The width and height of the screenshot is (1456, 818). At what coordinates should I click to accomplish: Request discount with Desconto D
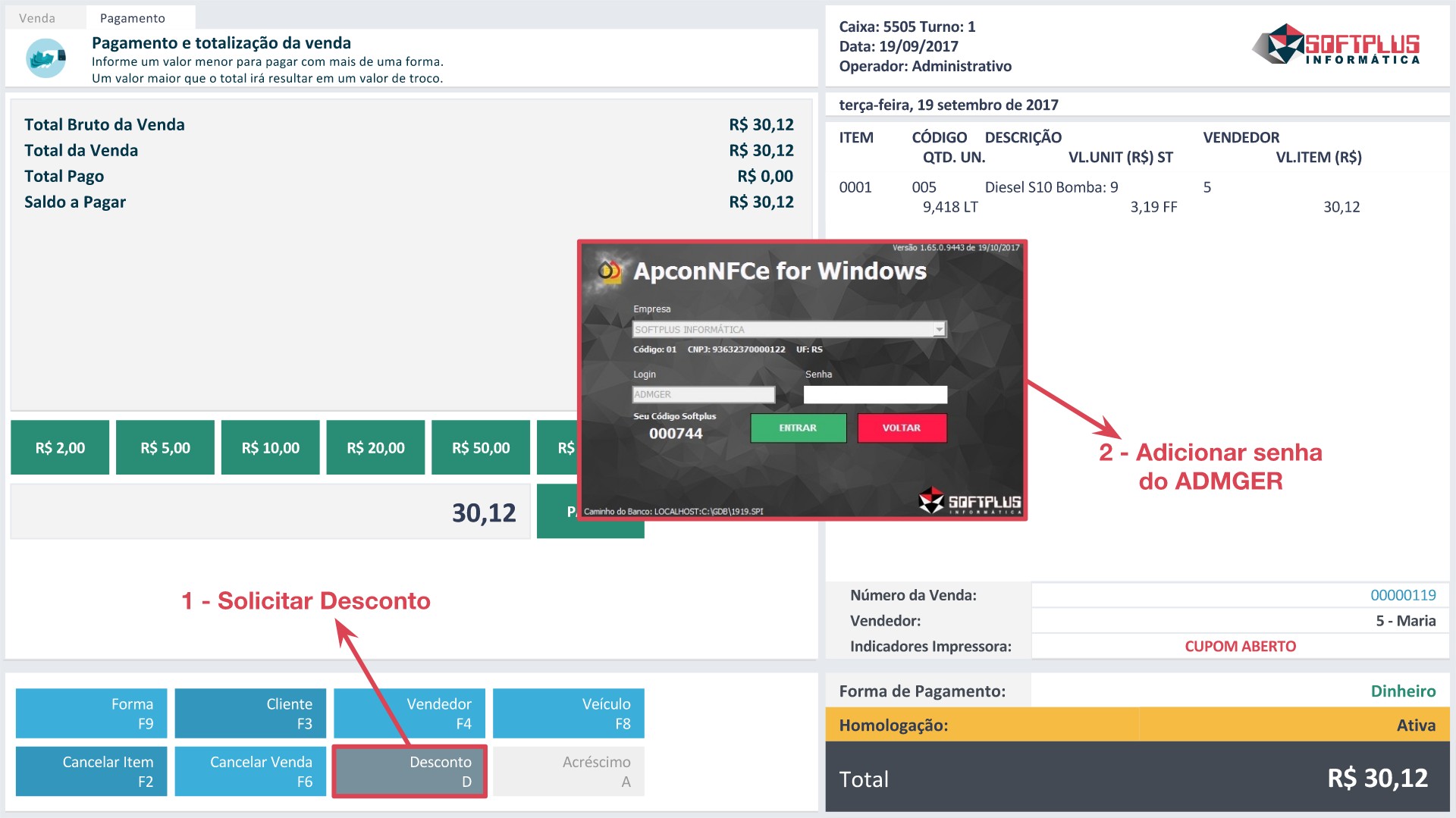pyautogui.click(x=409, y=771)
